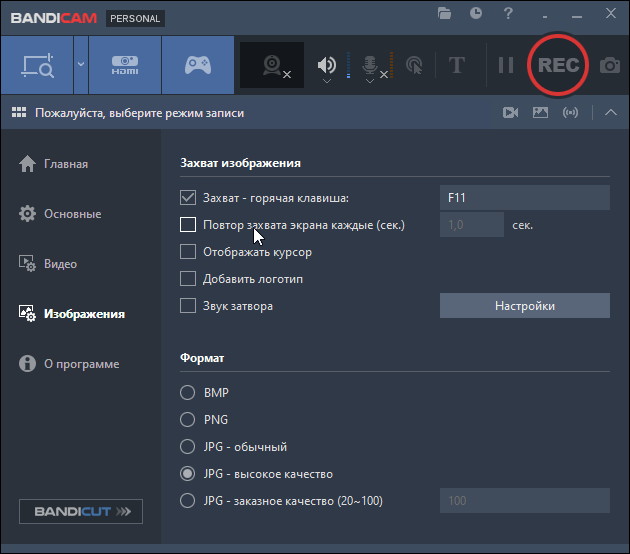Toggle mouse click effects icon
Viewport: 630px width, 554px height.
click(x=414, y=65)
